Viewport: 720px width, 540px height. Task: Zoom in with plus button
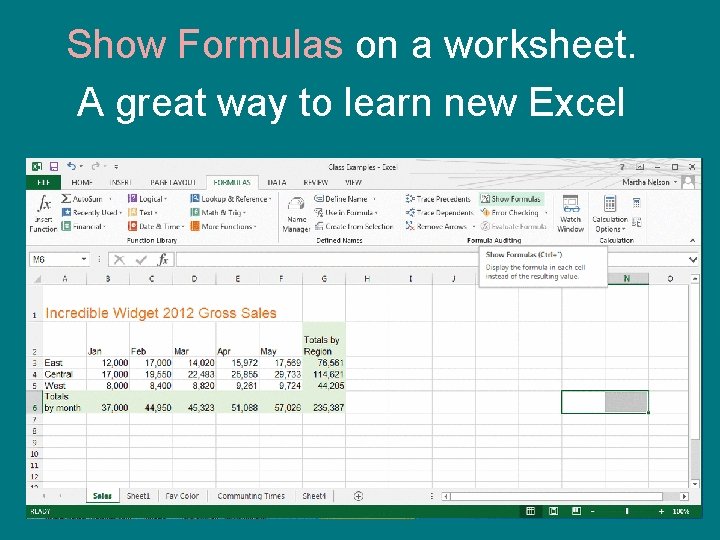click(x=661, y=511)
